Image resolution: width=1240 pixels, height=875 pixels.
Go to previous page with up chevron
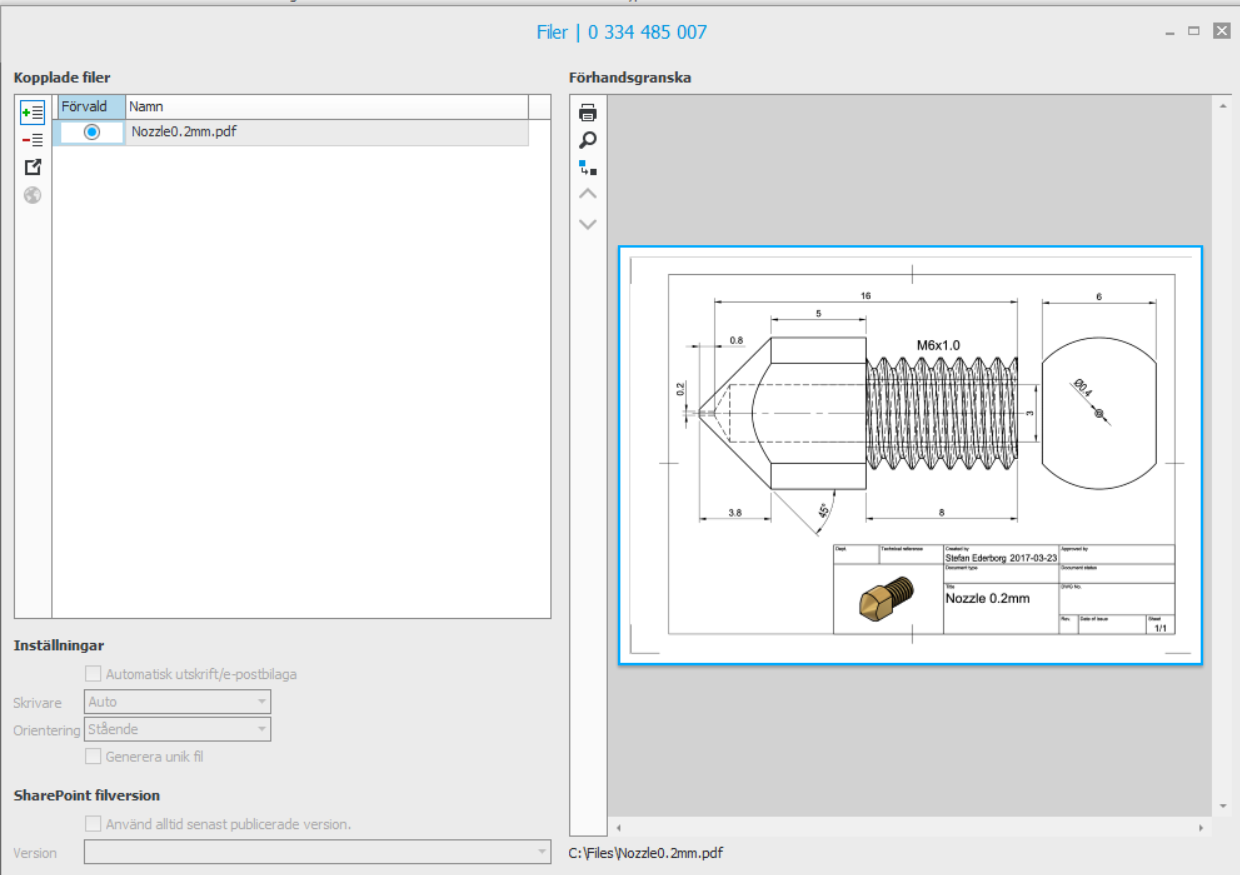588,194
